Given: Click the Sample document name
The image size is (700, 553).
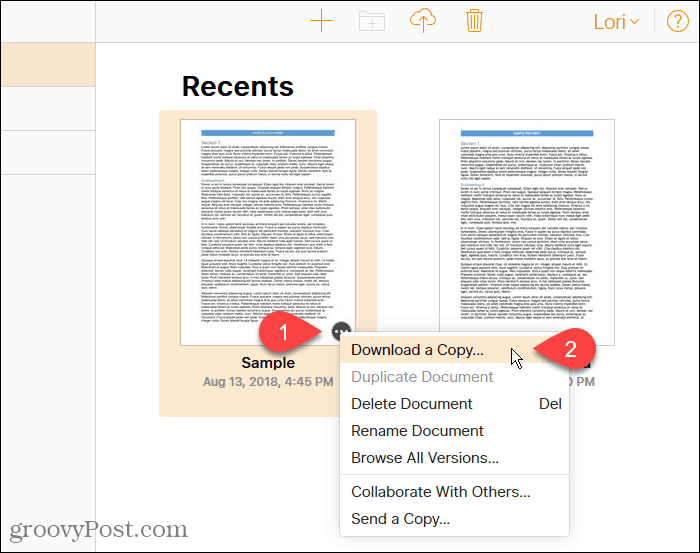Looking at the screenshot, I should (x=268, y=363).
